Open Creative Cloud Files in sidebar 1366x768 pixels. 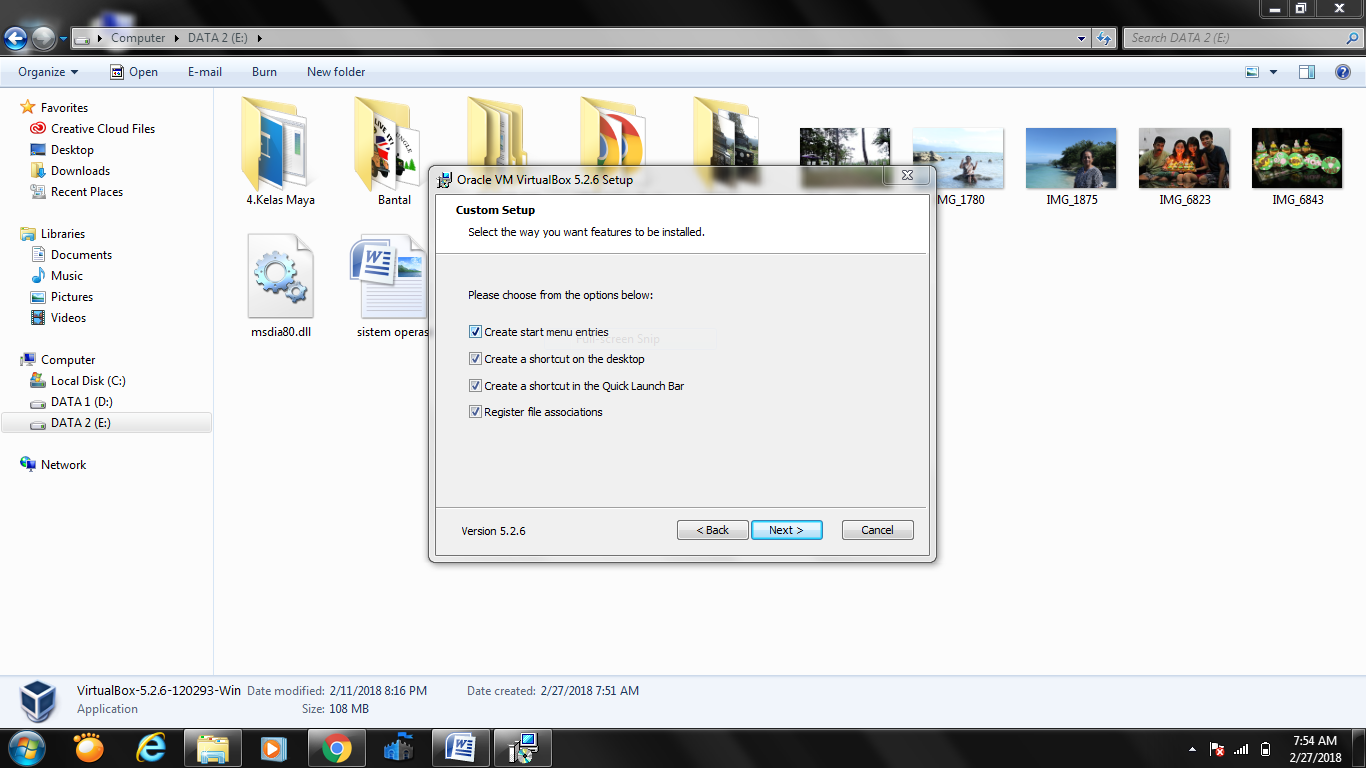coord(103,129)
